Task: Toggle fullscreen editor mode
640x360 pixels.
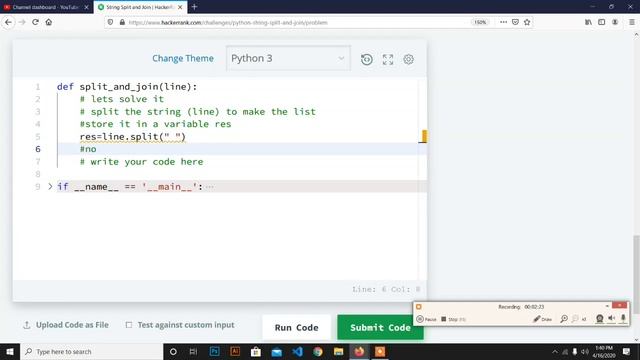Action: pos(388,60)
